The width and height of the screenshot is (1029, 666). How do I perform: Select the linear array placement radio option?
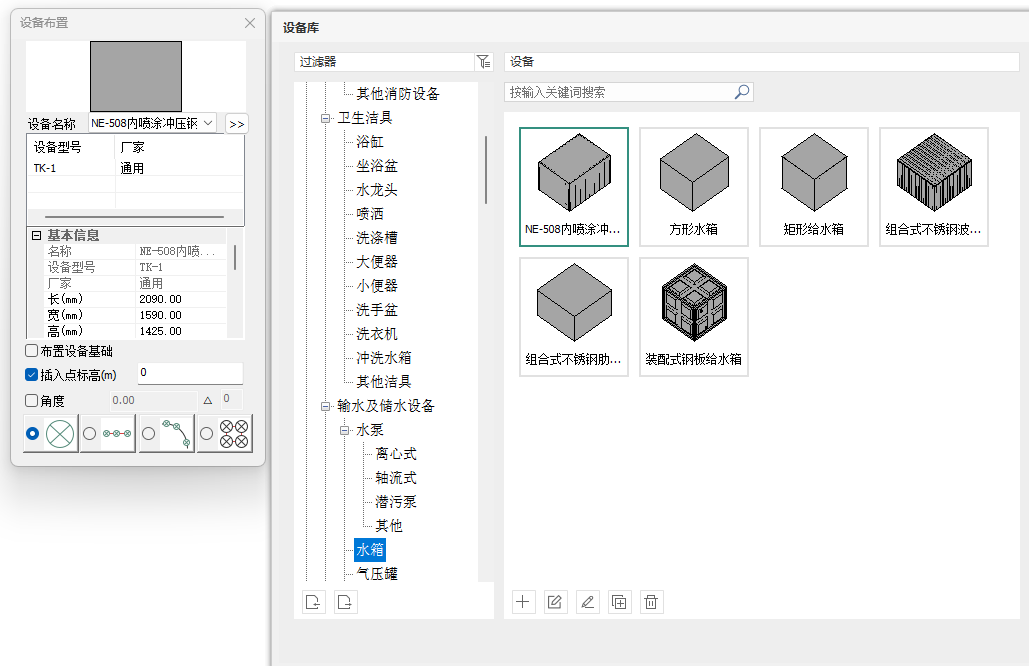coord(90,433)
